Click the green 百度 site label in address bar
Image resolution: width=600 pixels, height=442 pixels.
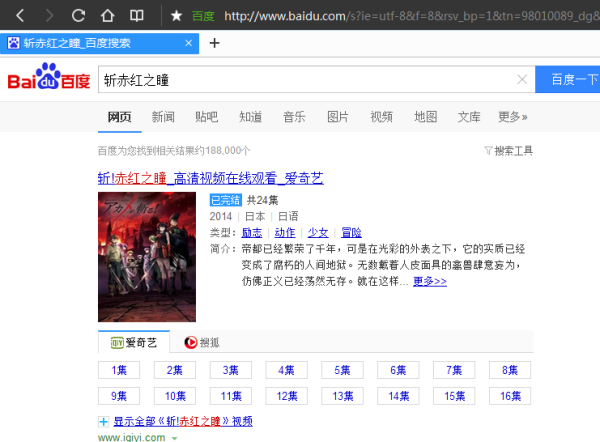click(203, 16)
